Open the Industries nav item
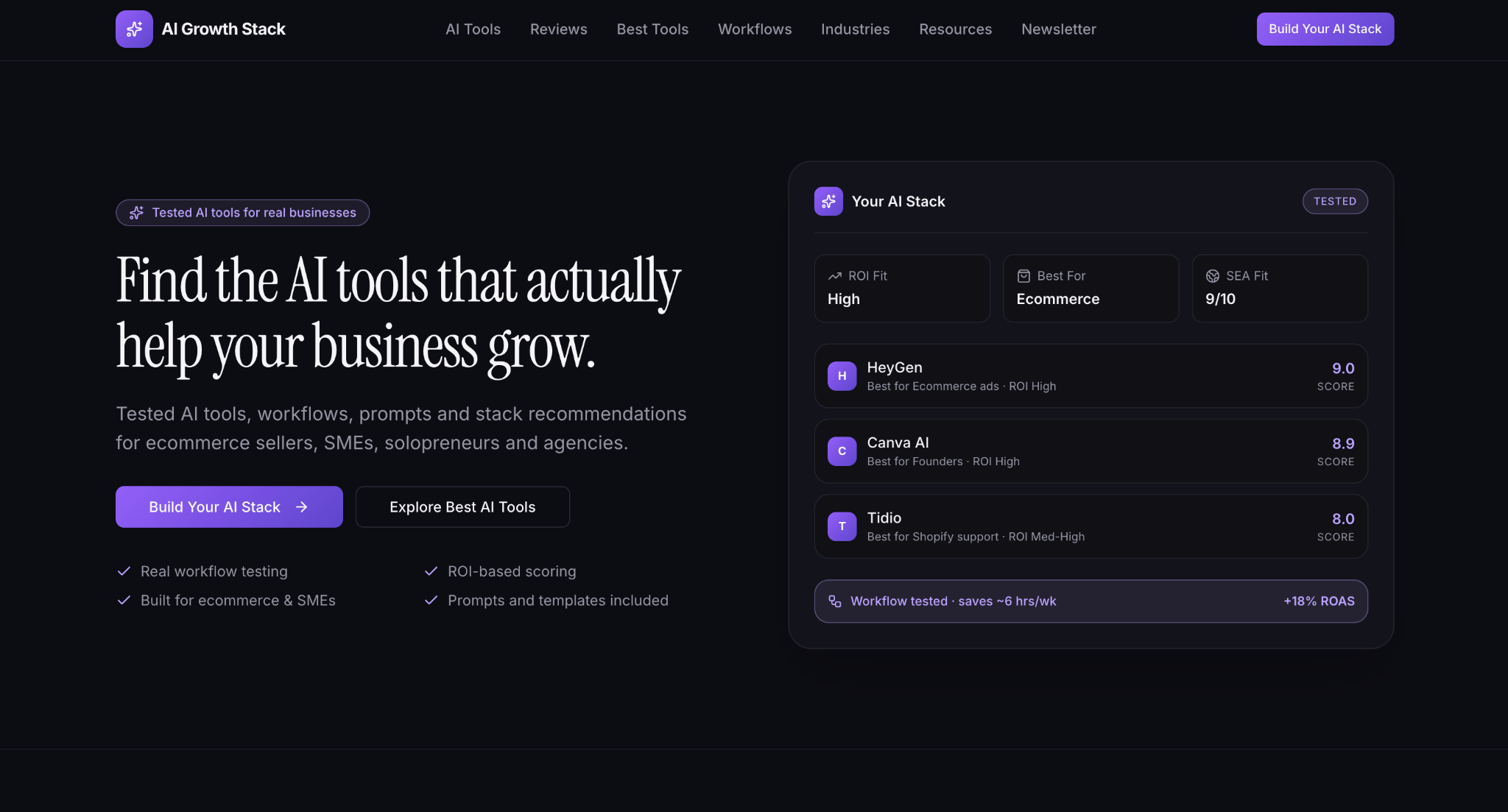1508x812 pixels. coord(855,29)
